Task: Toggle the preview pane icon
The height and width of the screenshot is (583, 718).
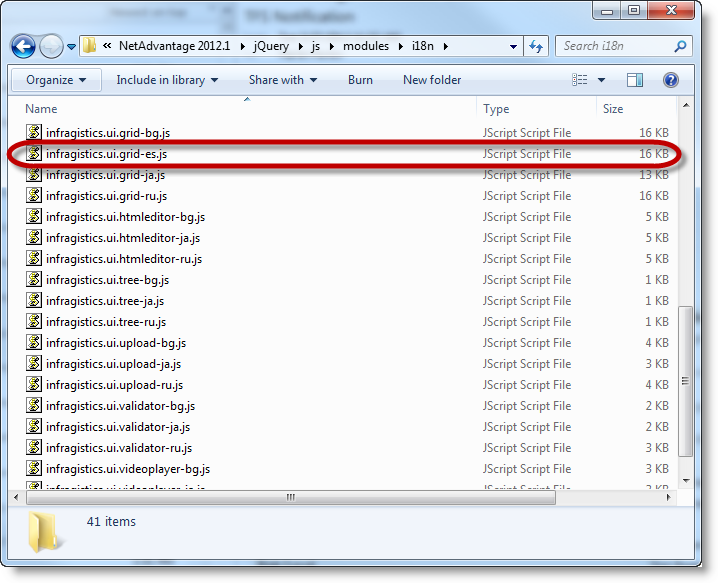Action: tap(635, 80)
